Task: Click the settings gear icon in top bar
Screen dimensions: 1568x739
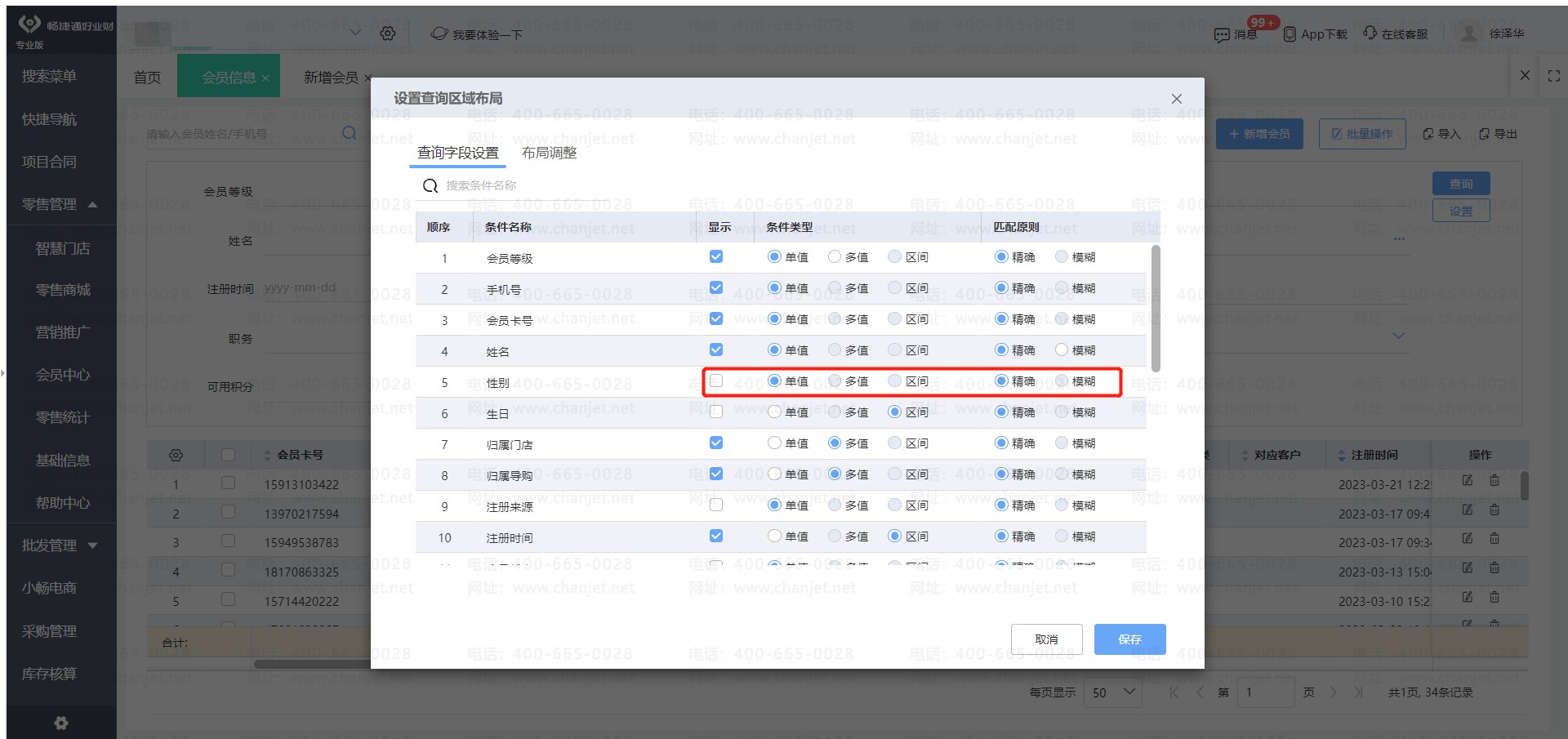Action: pyautogui.click(x=388, y=33)
